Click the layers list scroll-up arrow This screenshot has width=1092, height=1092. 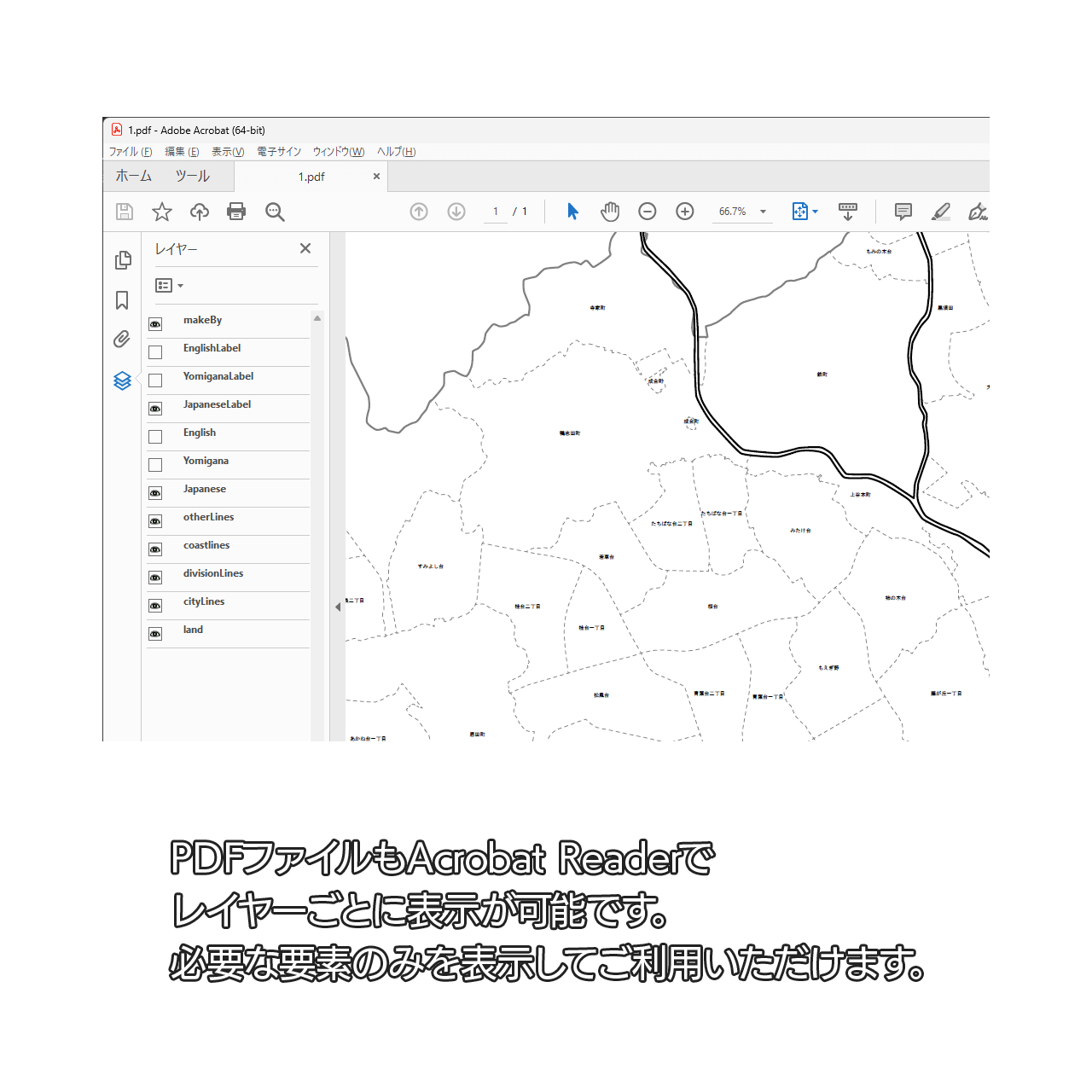pos(317,318)
